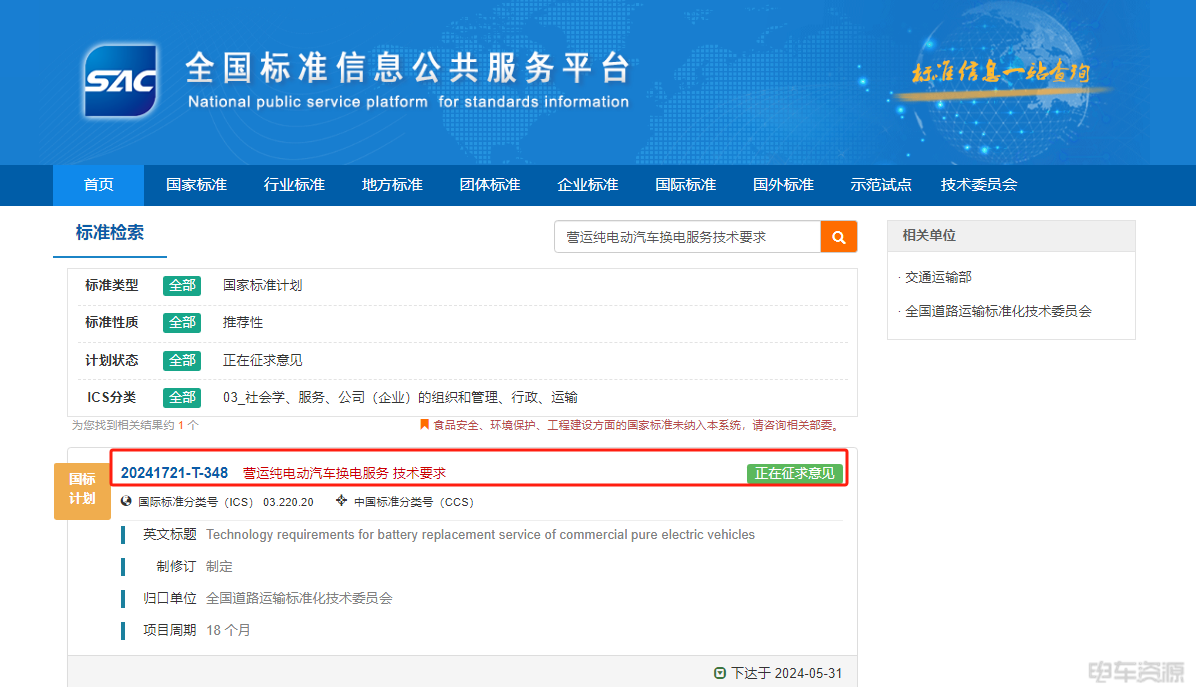This screenshot has height=687, width=1196.
Task: Open 全国道路运输标准化技术委员会 sidebar link
Action: 998,311
